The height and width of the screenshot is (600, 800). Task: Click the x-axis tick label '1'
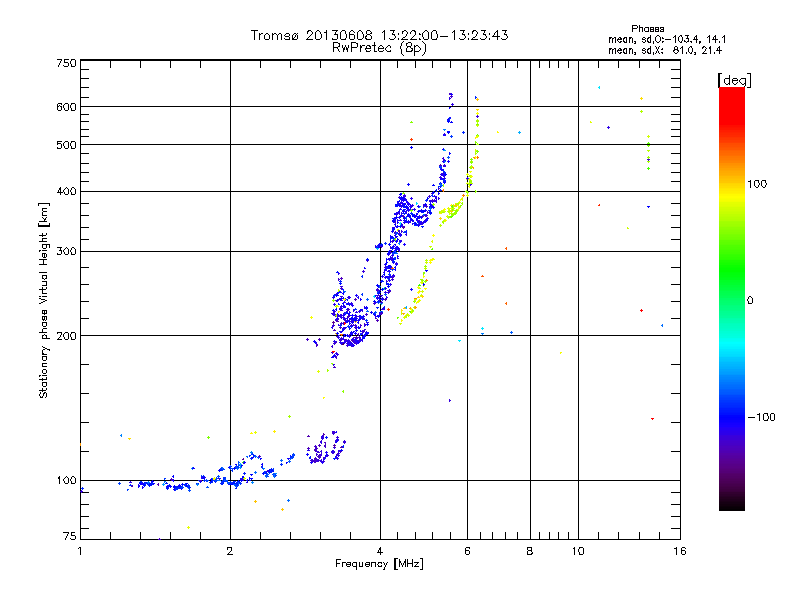[80, 551]
